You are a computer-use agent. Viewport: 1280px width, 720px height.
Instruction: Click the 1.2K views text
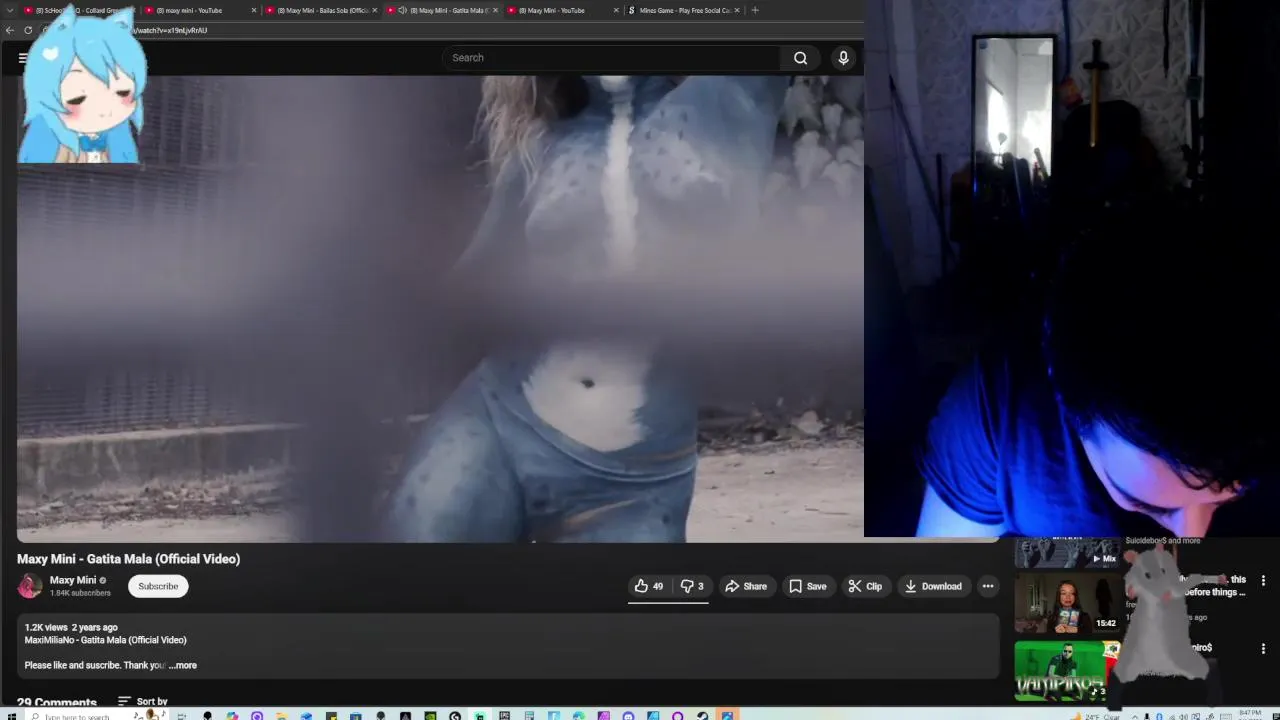pyautogui.click(x=46, y=627)
